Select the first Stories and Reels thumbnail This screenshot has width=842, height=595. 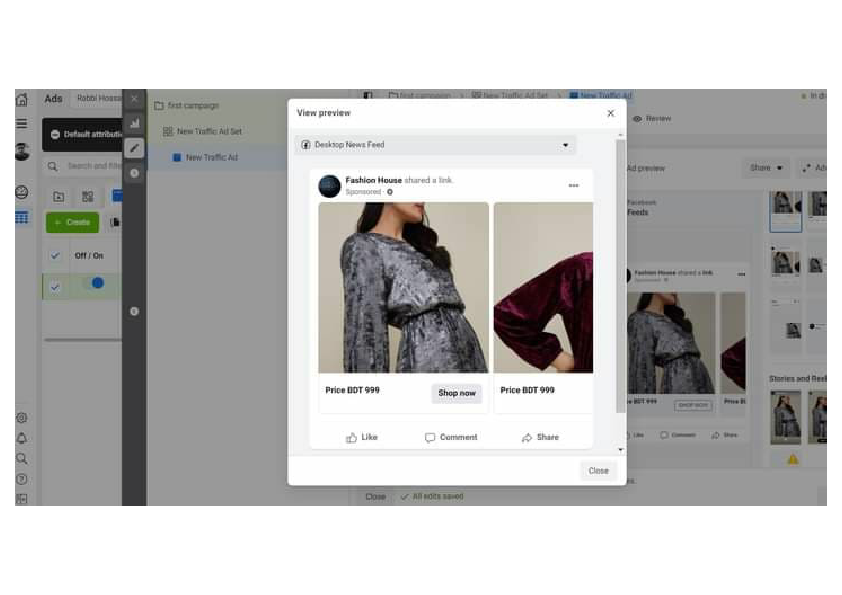tap(786, 417)
